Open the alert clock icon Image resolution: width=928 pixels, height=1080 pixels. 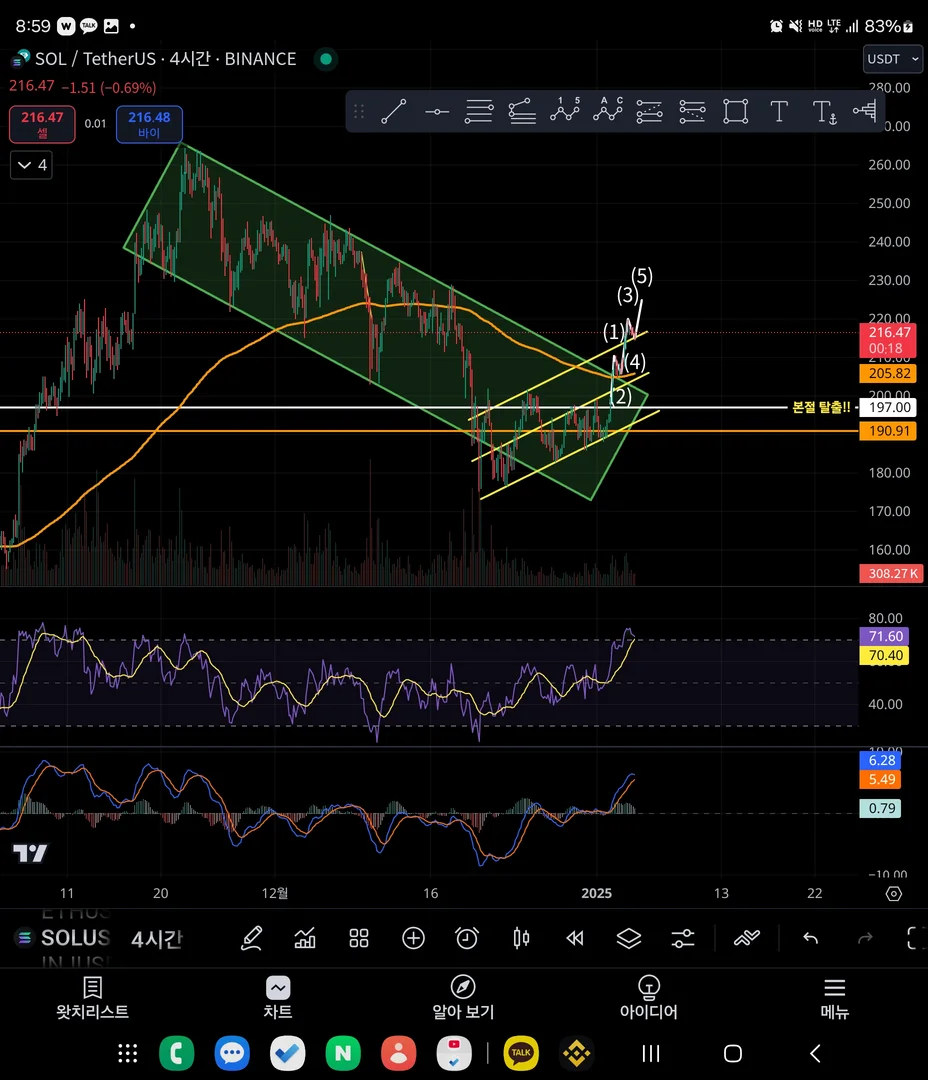click(x=467, y=938)
